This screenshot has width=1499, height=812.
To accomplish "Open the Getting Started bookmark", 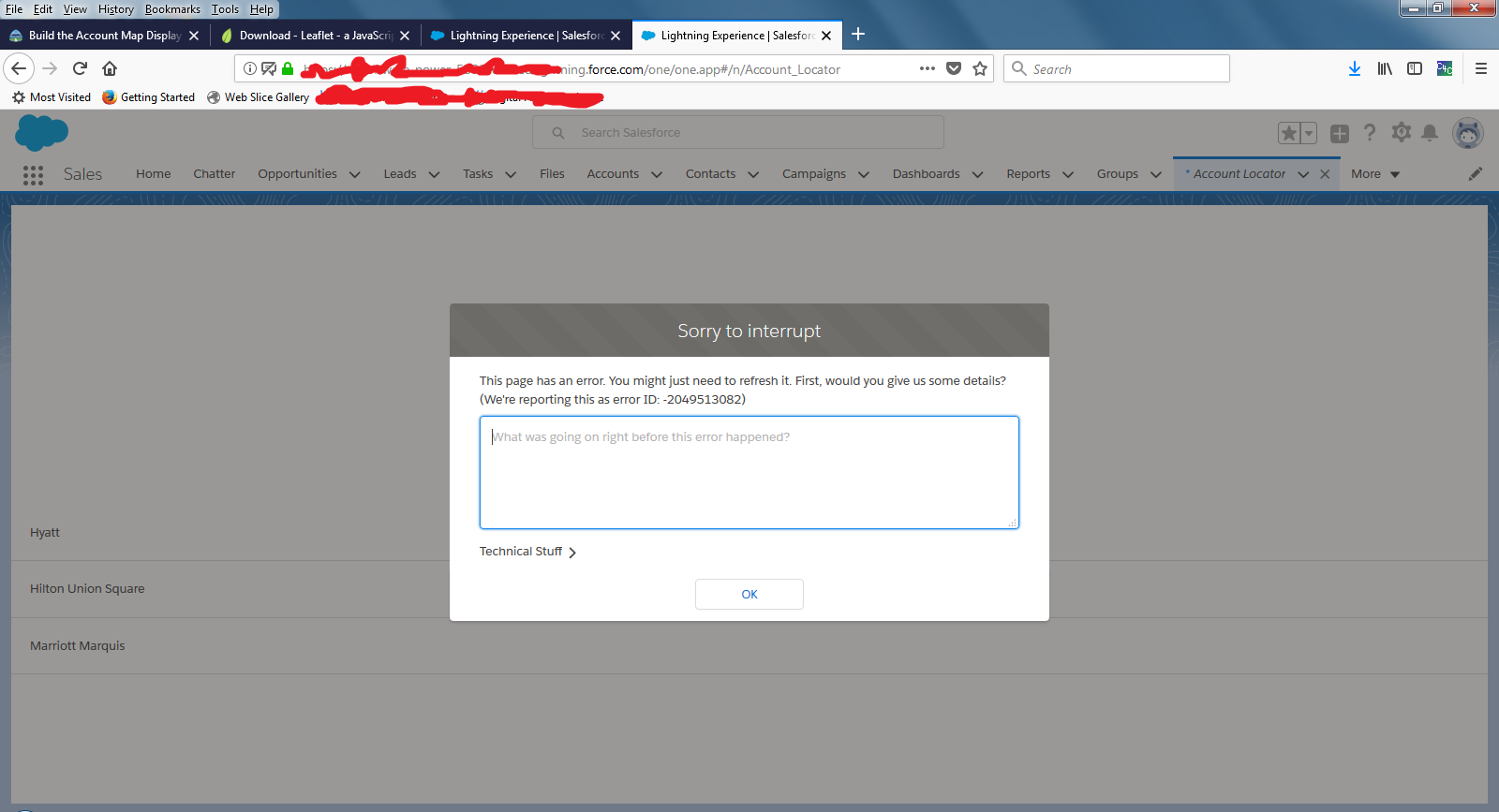I will pos(149,97).
